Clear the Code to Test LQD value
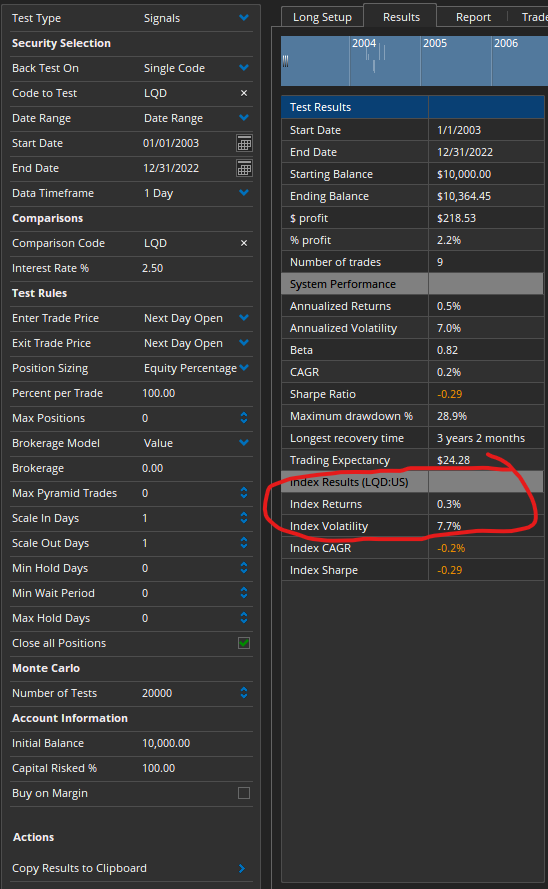The image size is (548, 889). pyautogui.click(x=244, y=93)
